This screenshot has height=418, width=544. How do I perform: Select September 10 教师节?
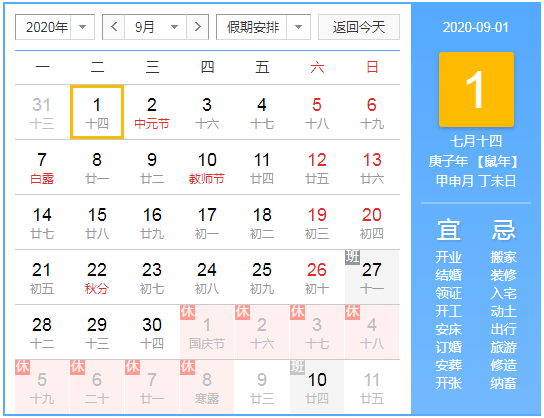point(207,168)
